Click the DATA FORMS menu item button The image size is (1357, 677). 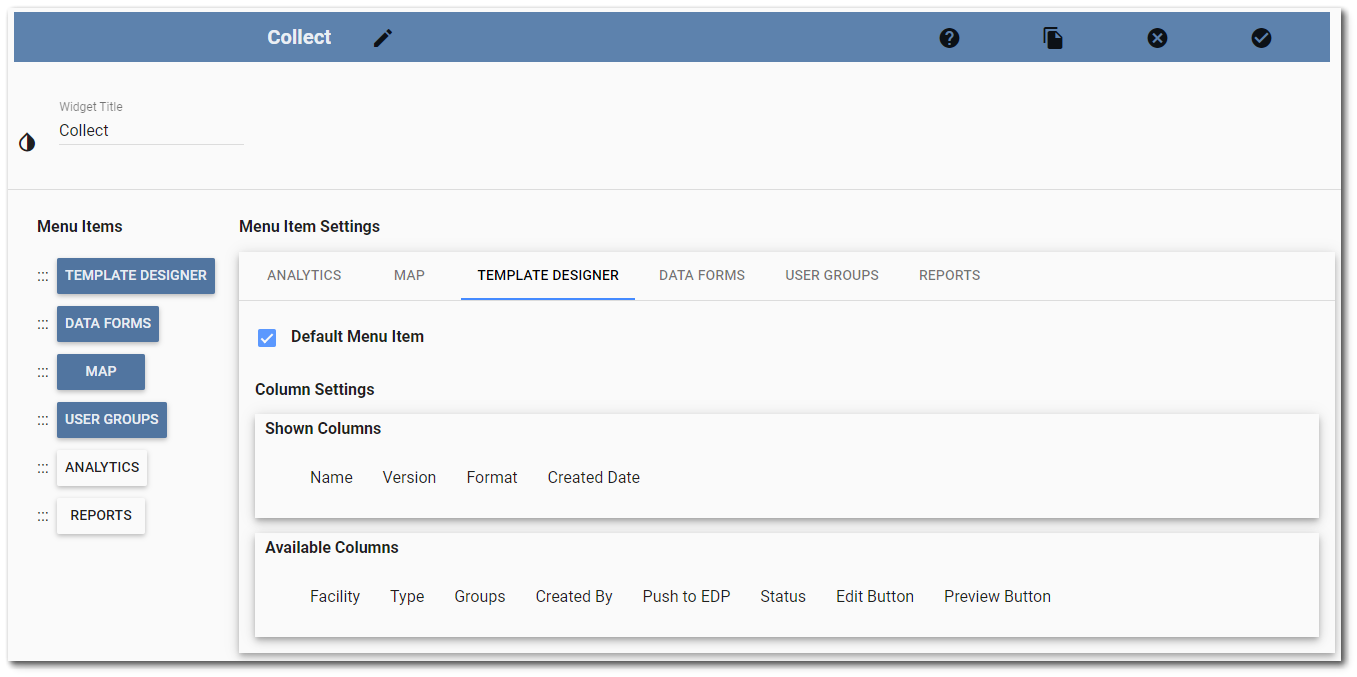tap(107, 323)
